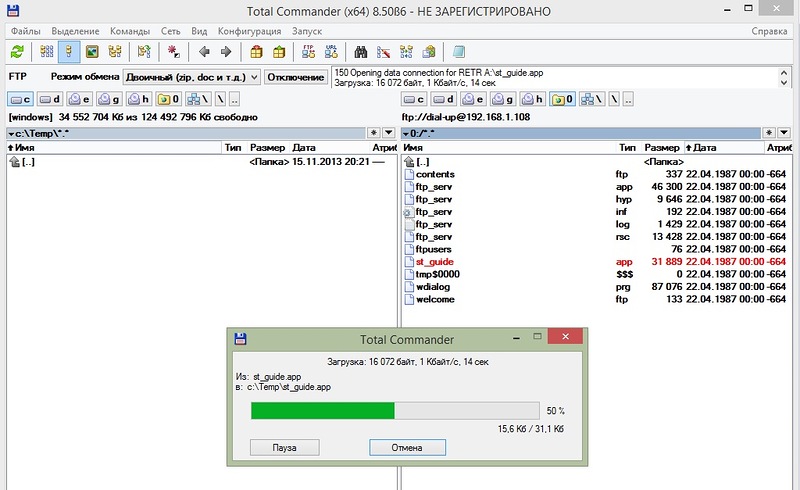Select drive c in the right panel
Image resolution: width=800 pixels, height=490 pixels.
tap(414, 100)
